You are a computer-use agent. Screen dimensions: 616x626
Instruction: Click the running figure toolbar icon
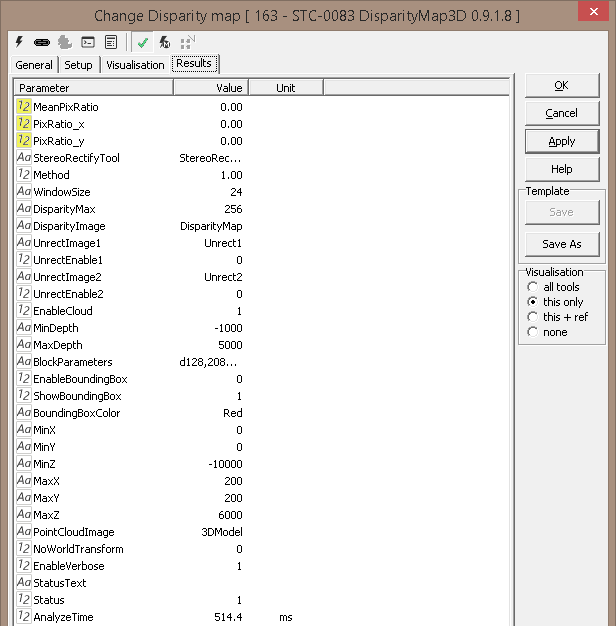point(165,42)
